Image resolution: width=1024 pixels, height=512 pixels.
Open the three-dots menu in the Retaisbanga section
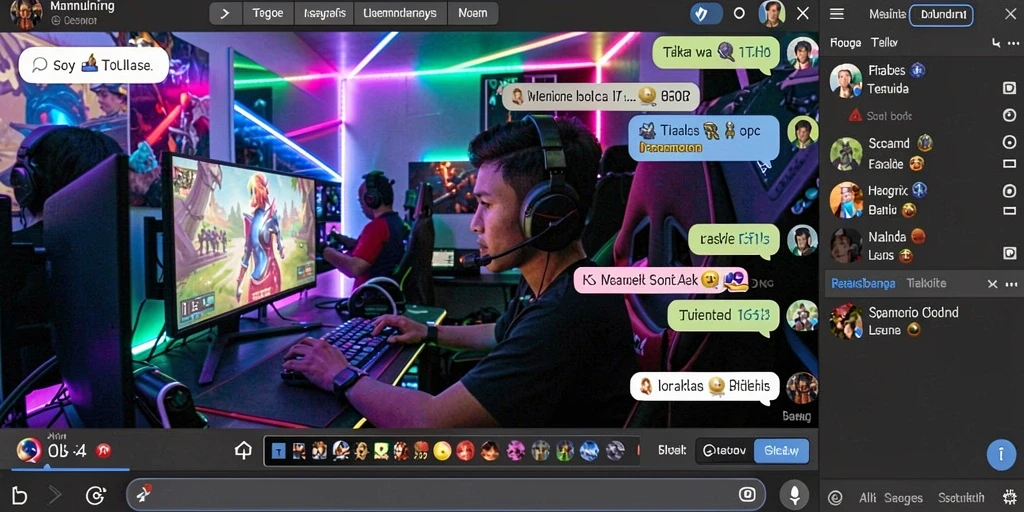point(1012,284)
